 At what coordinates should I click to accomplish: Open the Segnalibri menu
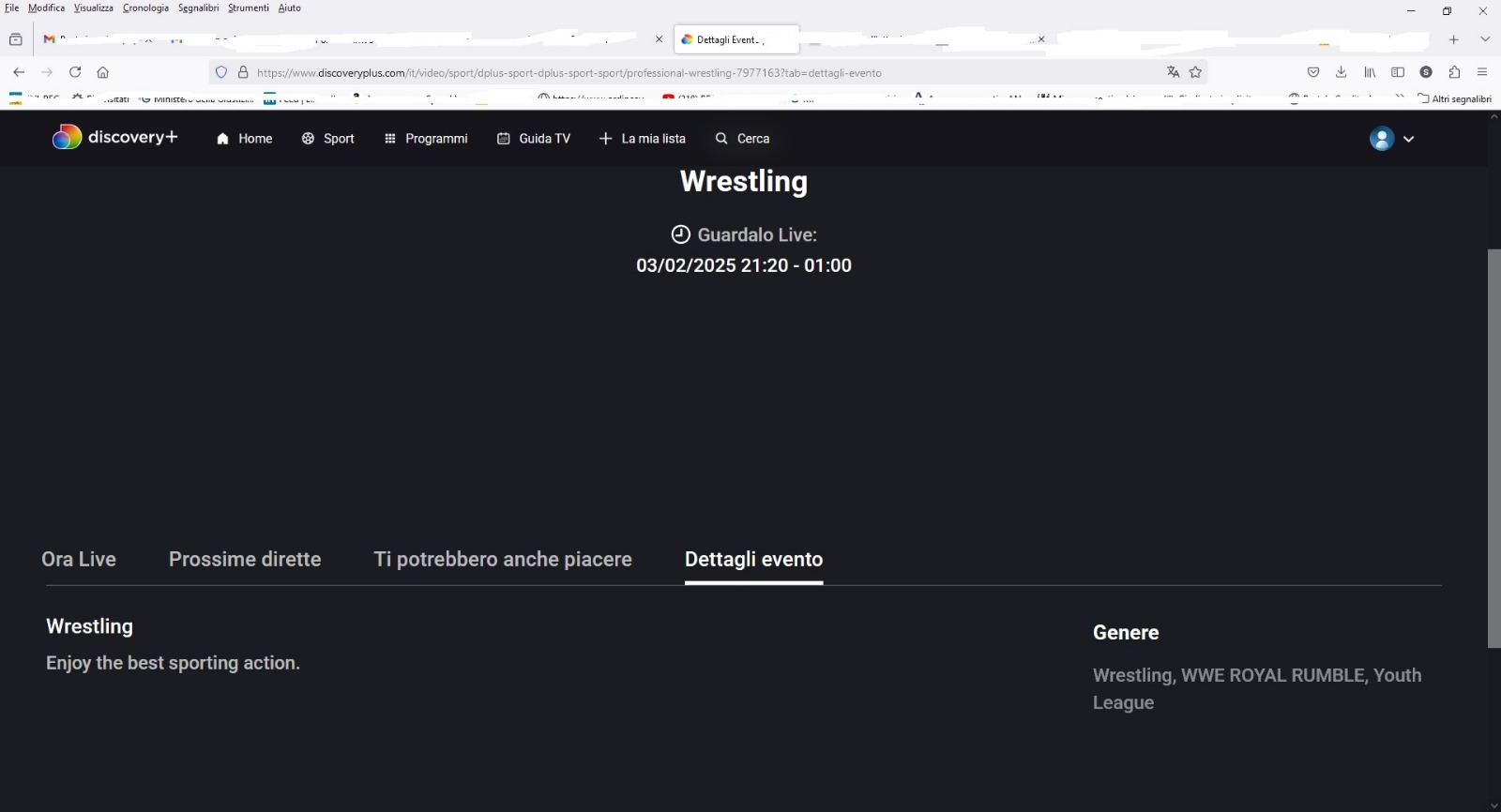(199, 8)
